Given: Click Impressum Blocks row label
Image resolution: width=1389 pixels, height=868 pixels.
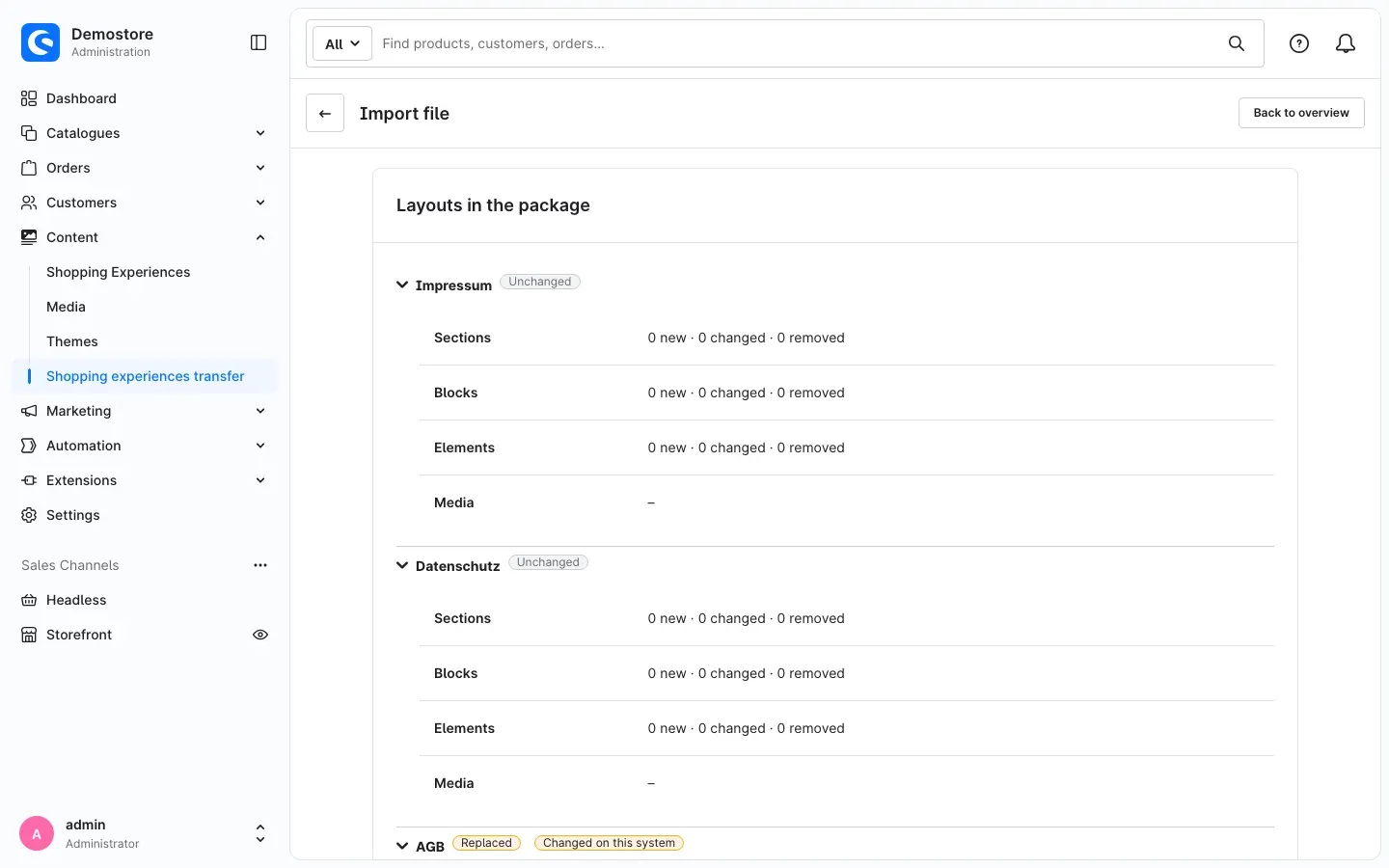Looking at the screenshot, I should click(455, 393).
